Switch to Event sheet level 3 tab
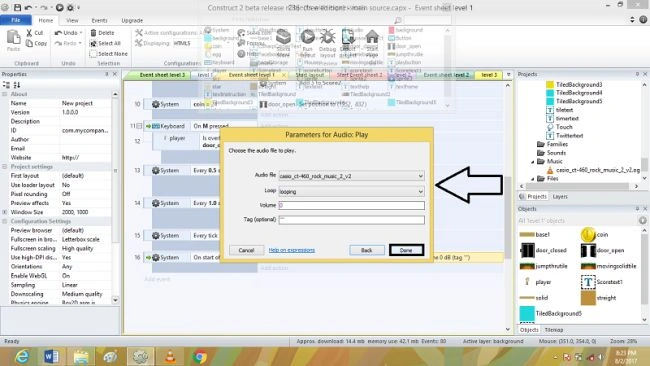The image size is (650, 366). pos(161,75)
